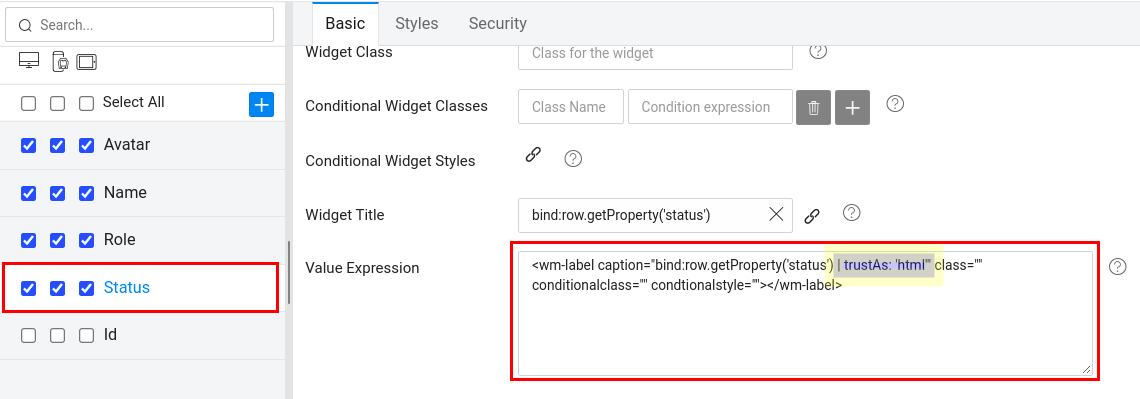The height and width of the screenshot is (399, 1140).
Task: Click the blue plus add column button
Action: pyautogui.click(x=262, y=105)
